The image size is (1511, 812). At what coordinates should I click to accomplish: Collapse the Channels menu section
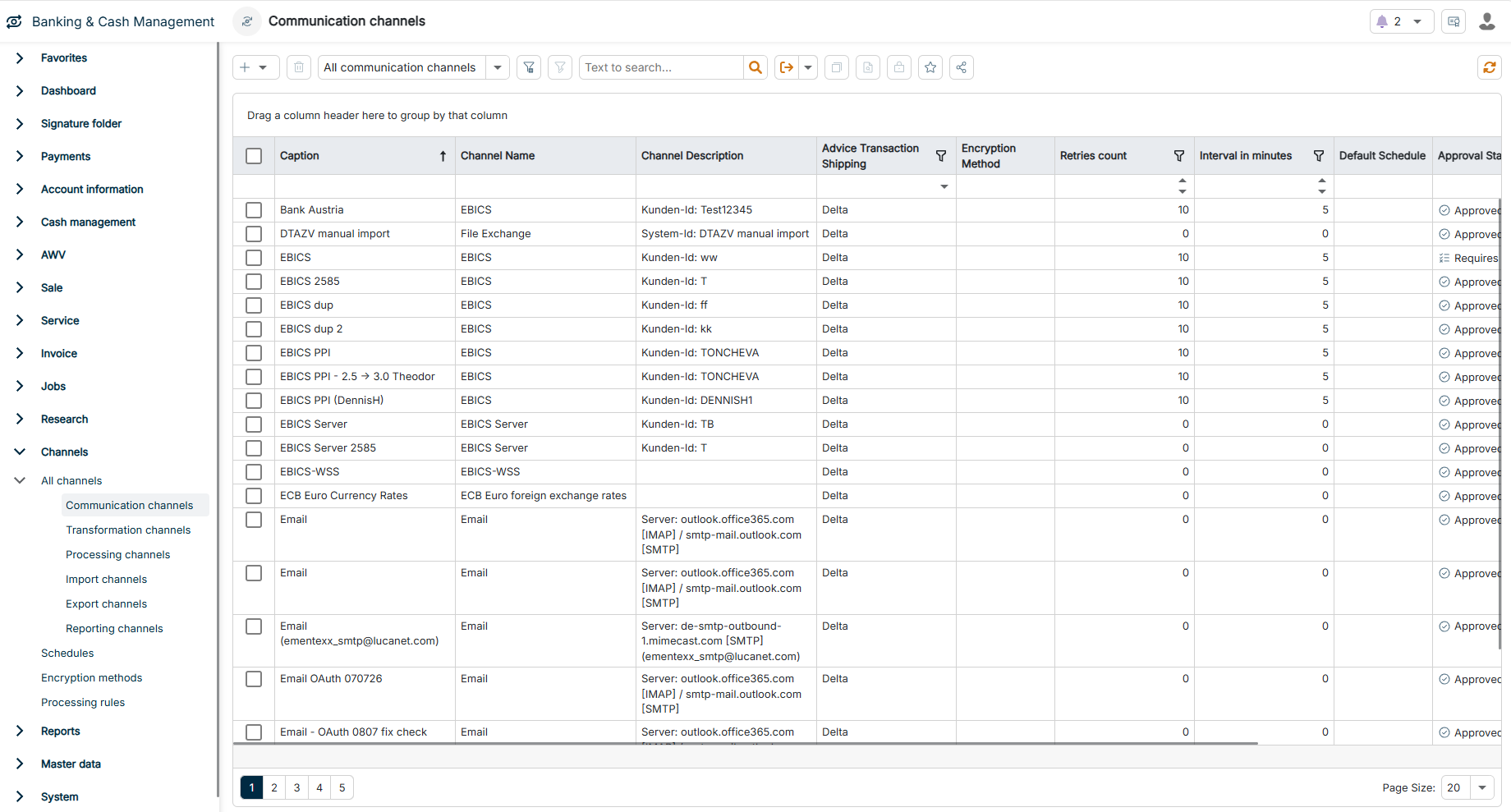pos(20,452)
